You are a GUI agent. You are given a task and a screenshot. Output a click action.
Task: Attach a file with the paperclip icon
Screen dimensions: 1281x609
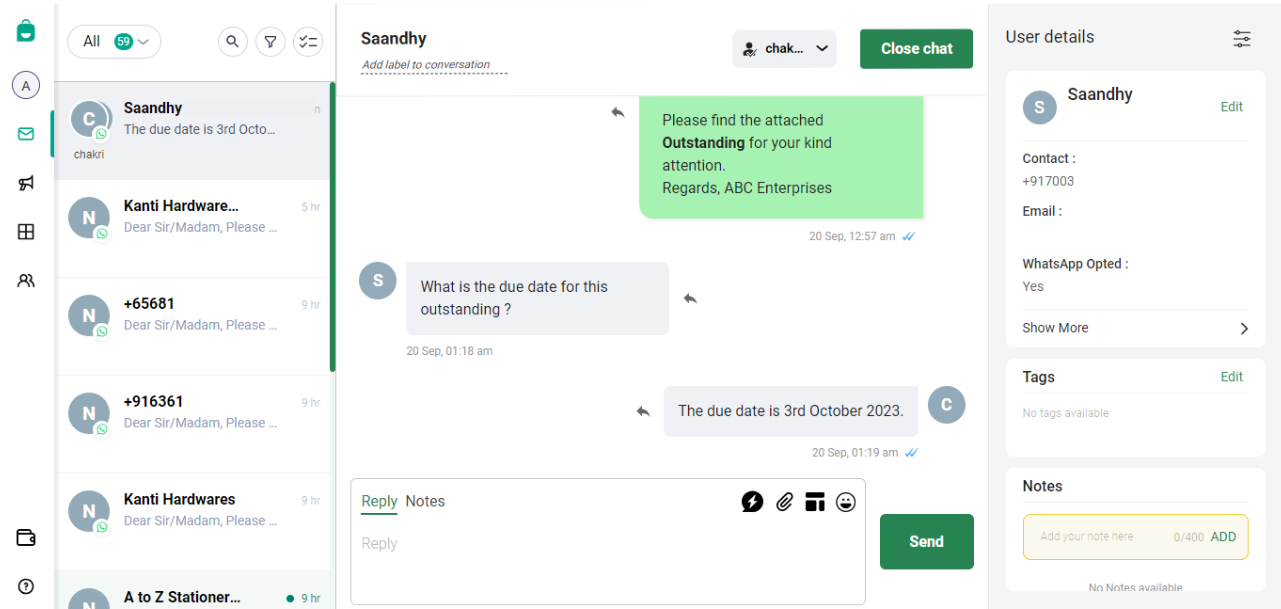click(x=785, y=502)
